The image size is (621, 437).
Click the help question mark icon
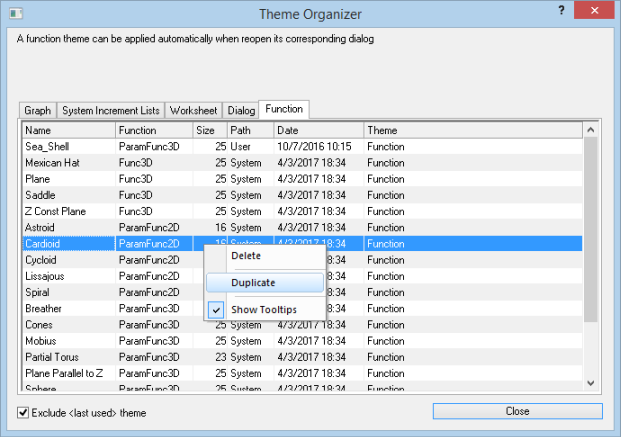(560, 12)
